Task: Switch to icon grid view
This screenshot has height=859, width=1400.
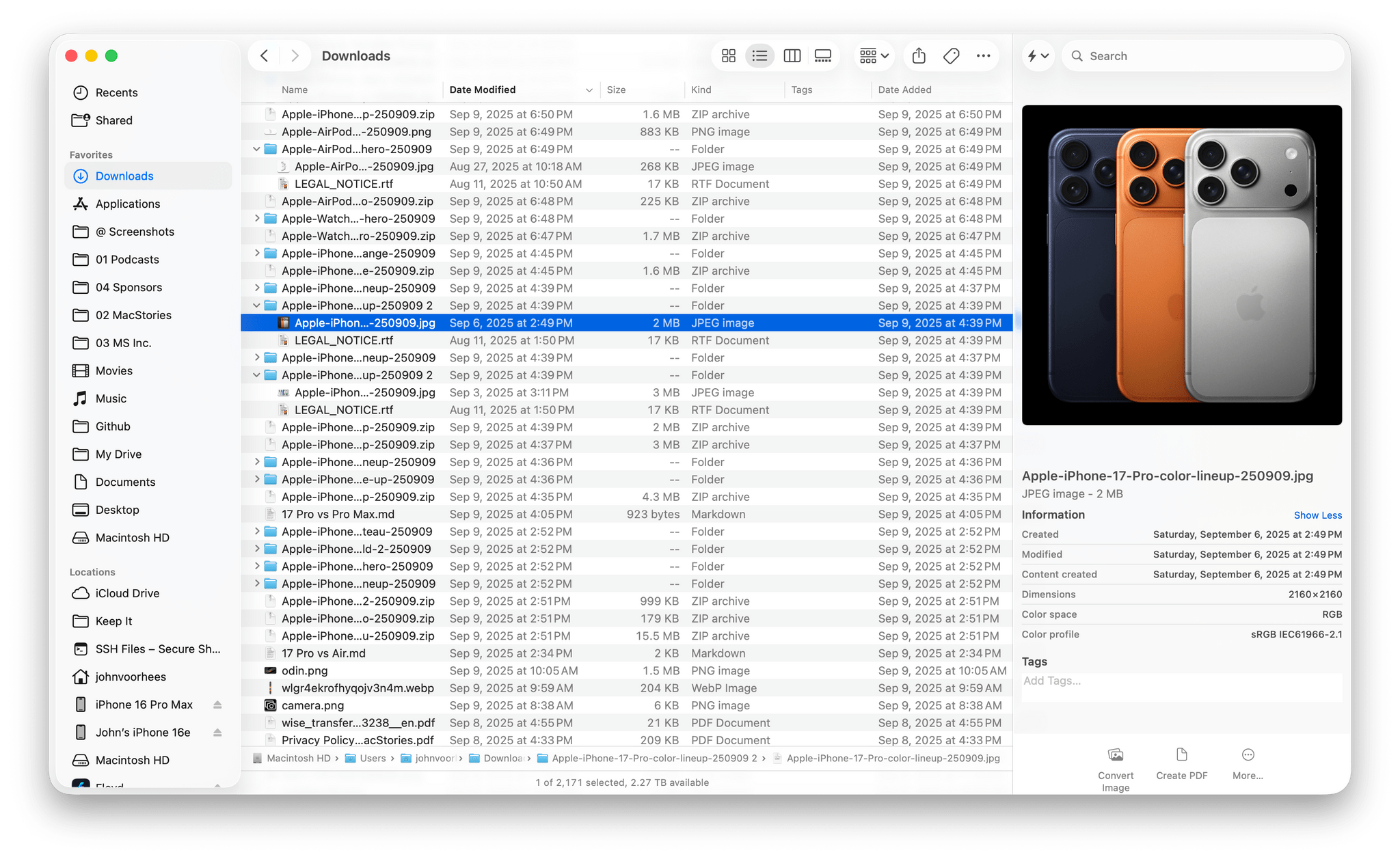Action: pos(729,56)
